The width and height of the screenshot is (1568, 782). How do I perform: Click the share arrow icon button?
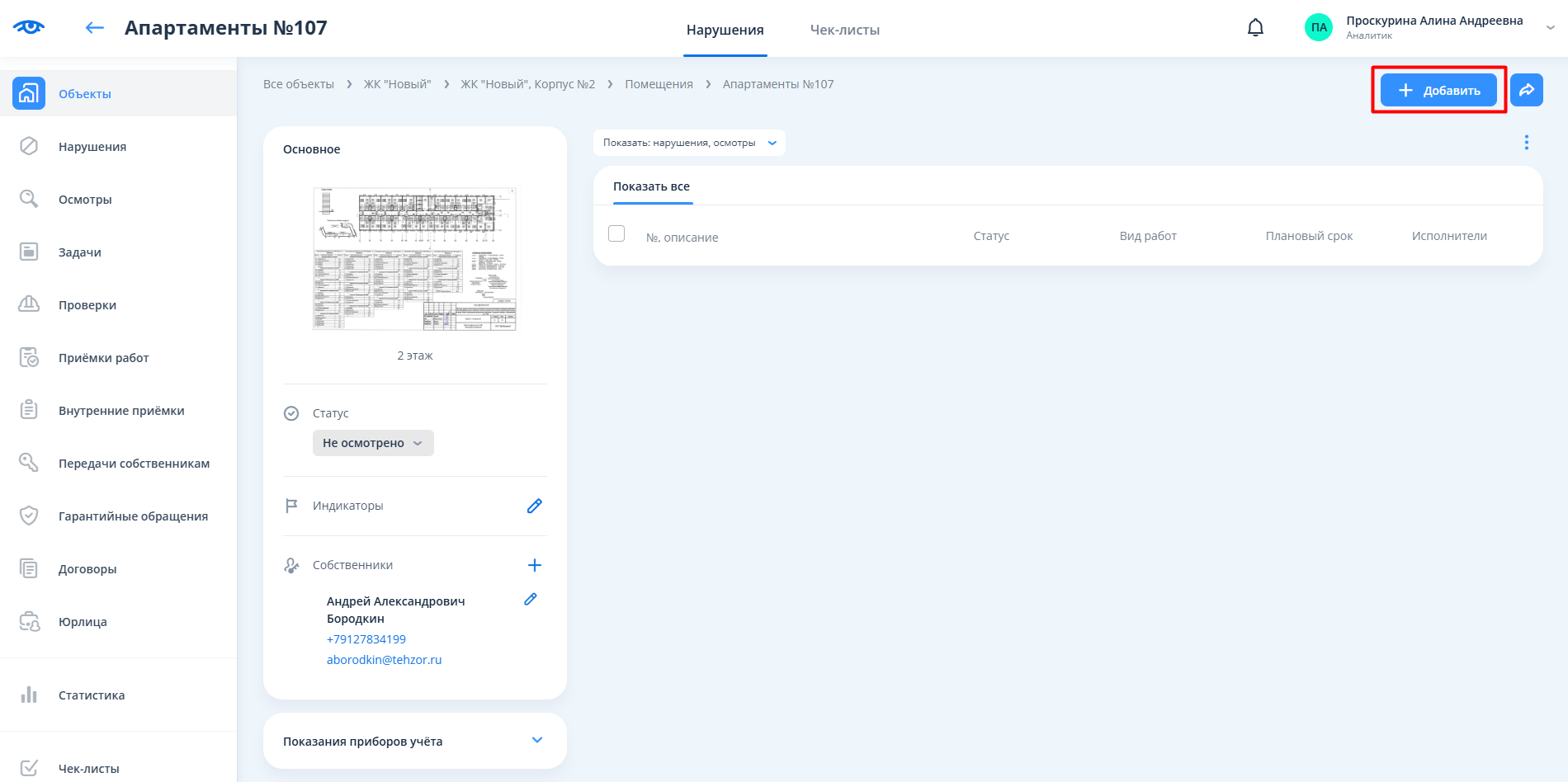click(1526, 90)
